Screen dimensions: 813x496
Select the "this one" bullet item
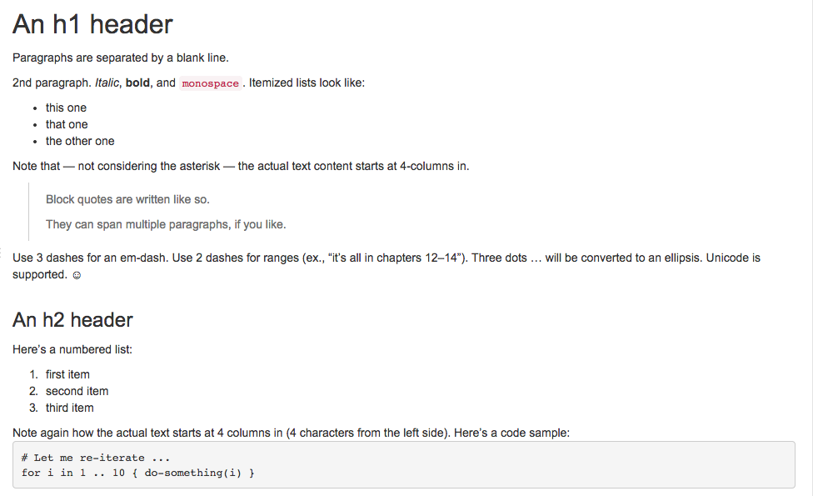click(x=66, y=108)
